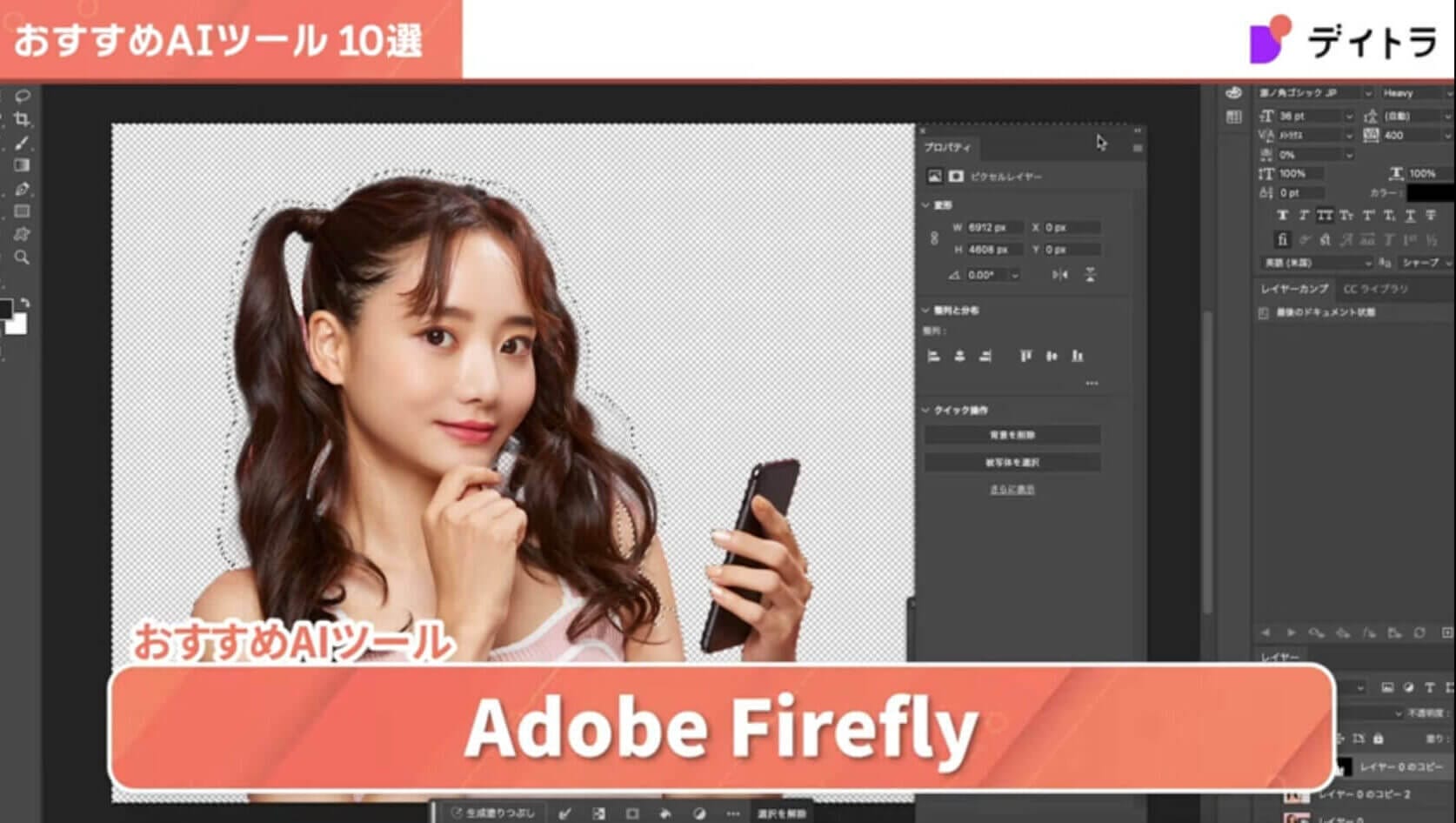This screenshot has height=823, width=1456.
Task: Select the Brush tool
Action: (x=22, y=143)
